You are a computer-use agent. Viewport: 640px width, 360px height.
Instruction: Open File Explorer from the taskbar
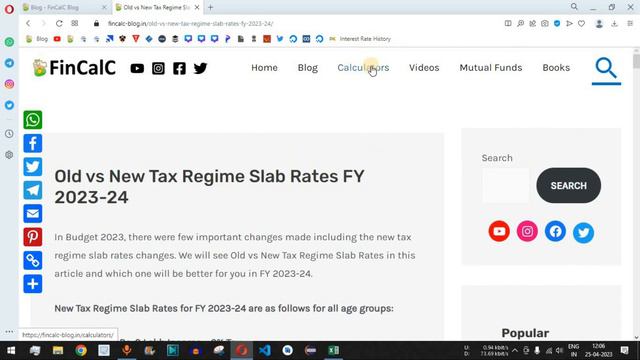pyautogui.click(x=58, y=351)
